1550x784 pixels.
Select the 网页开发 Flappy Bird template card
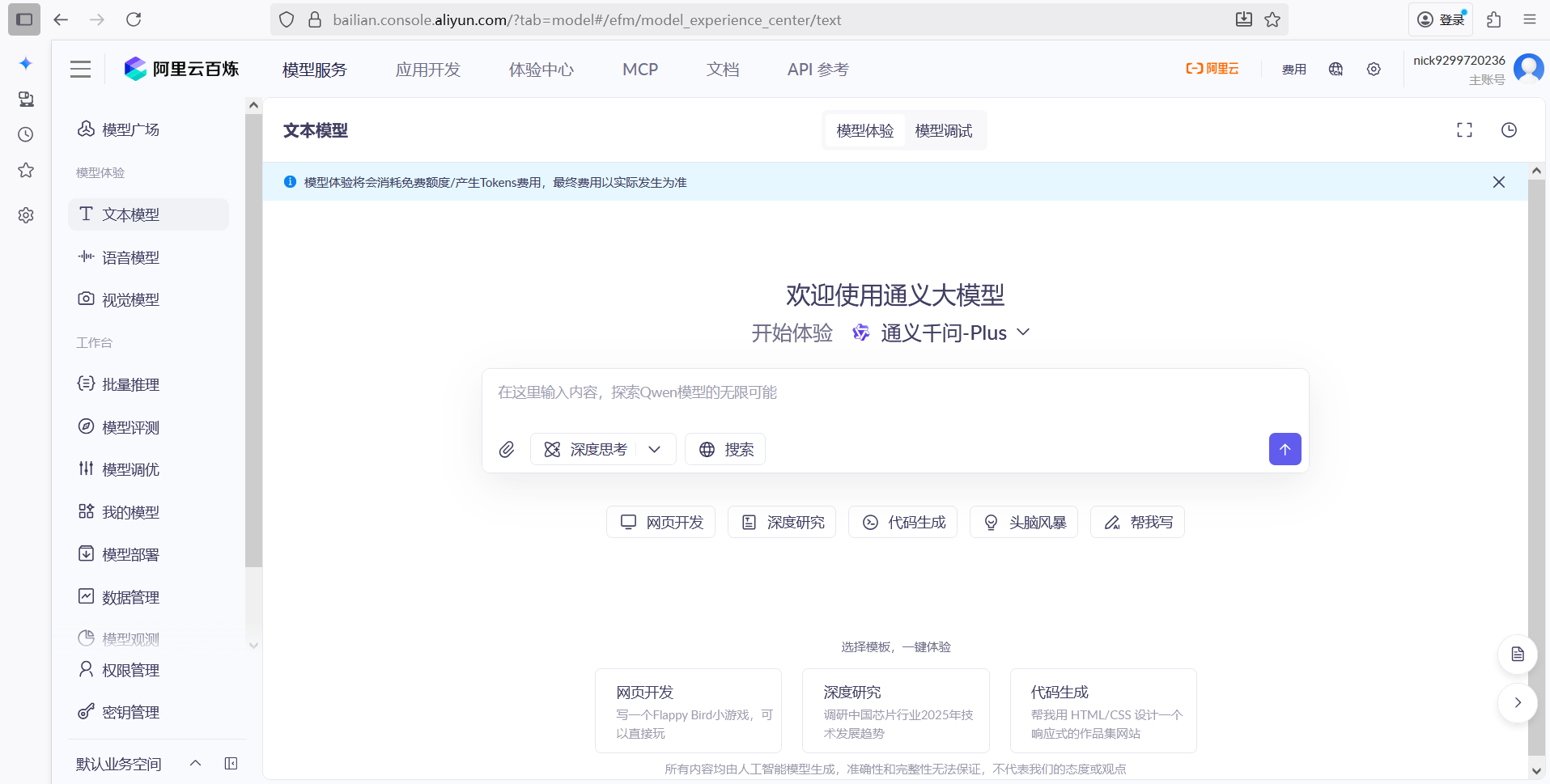pos(688,711)
